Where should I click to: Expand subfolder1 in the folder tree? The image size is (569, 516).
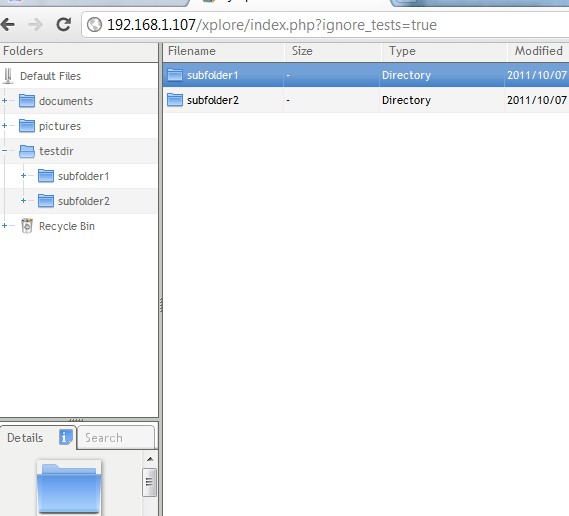(x=23, y=176)
